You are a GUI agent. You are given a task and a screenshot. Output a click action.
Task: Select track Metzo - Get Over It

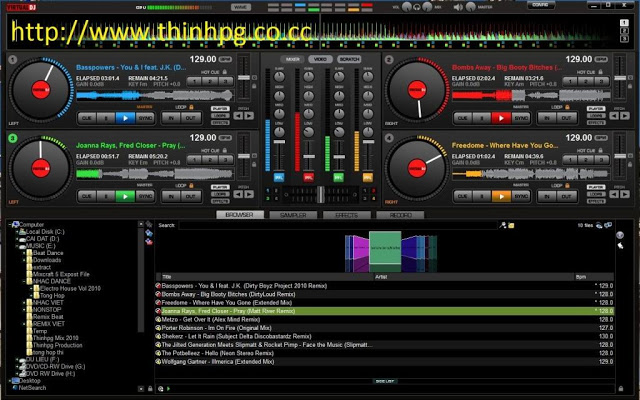tap(384, 320)
